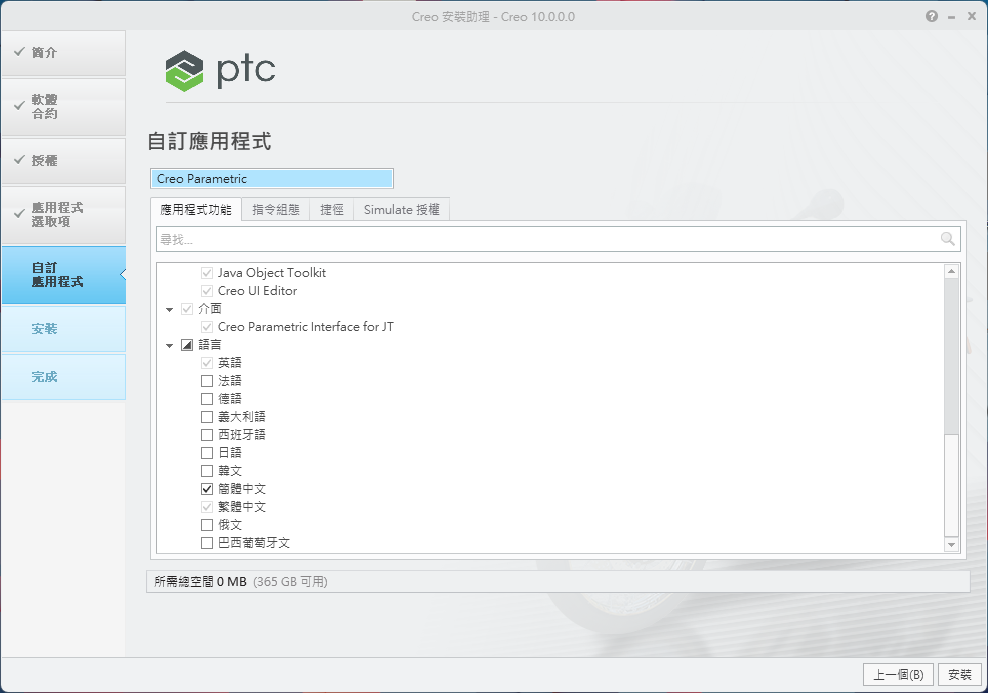Select the 捷徑 tab
This screenshot has width=988, height=693.
point(332,210)
